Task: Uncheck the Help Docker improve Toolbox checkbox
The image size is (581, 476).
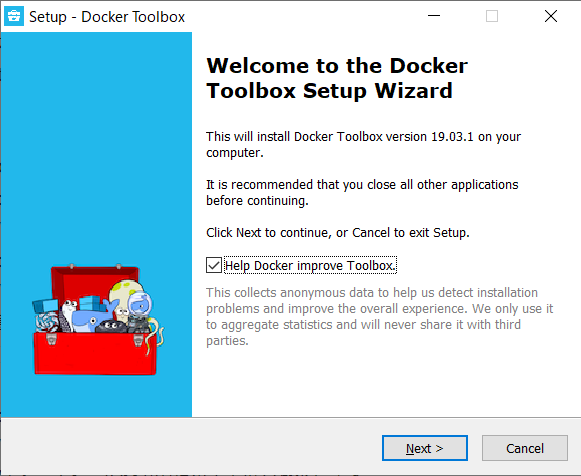Action: (214, 265)
